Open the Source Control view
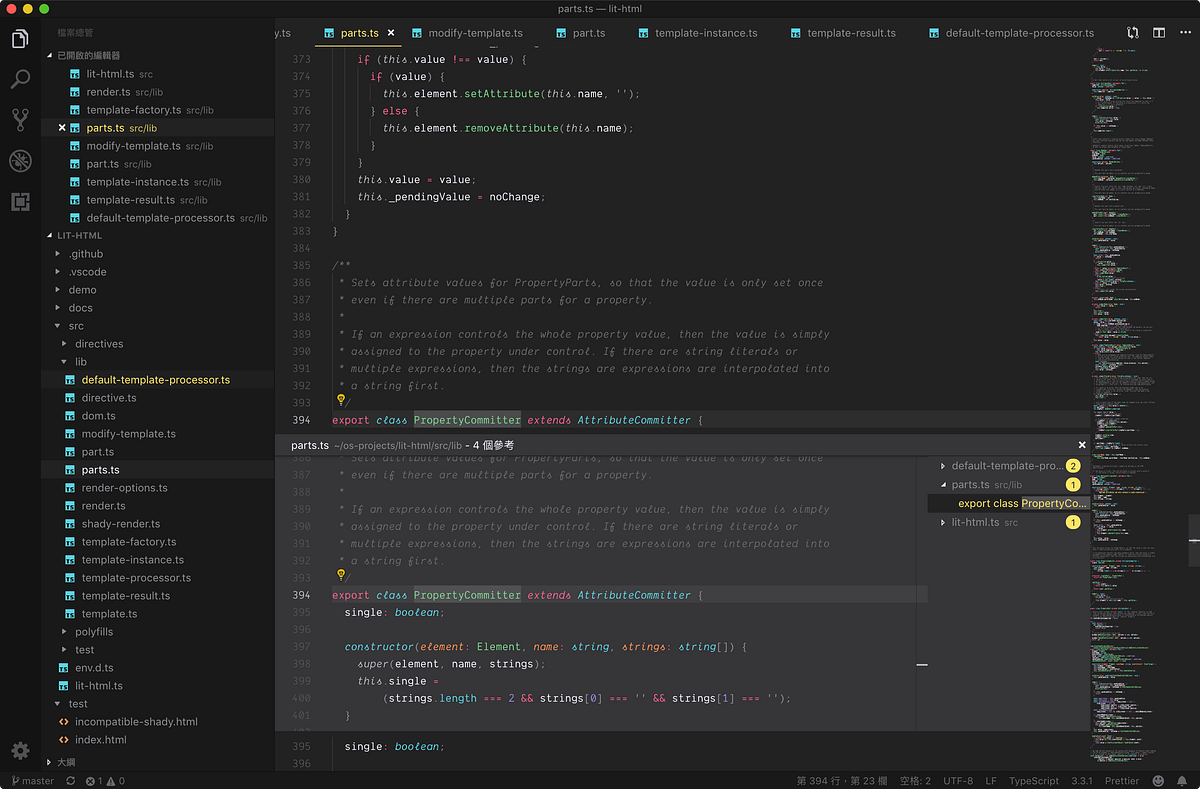The height and width of the screenshot is (789, 1200). [20, 119]
